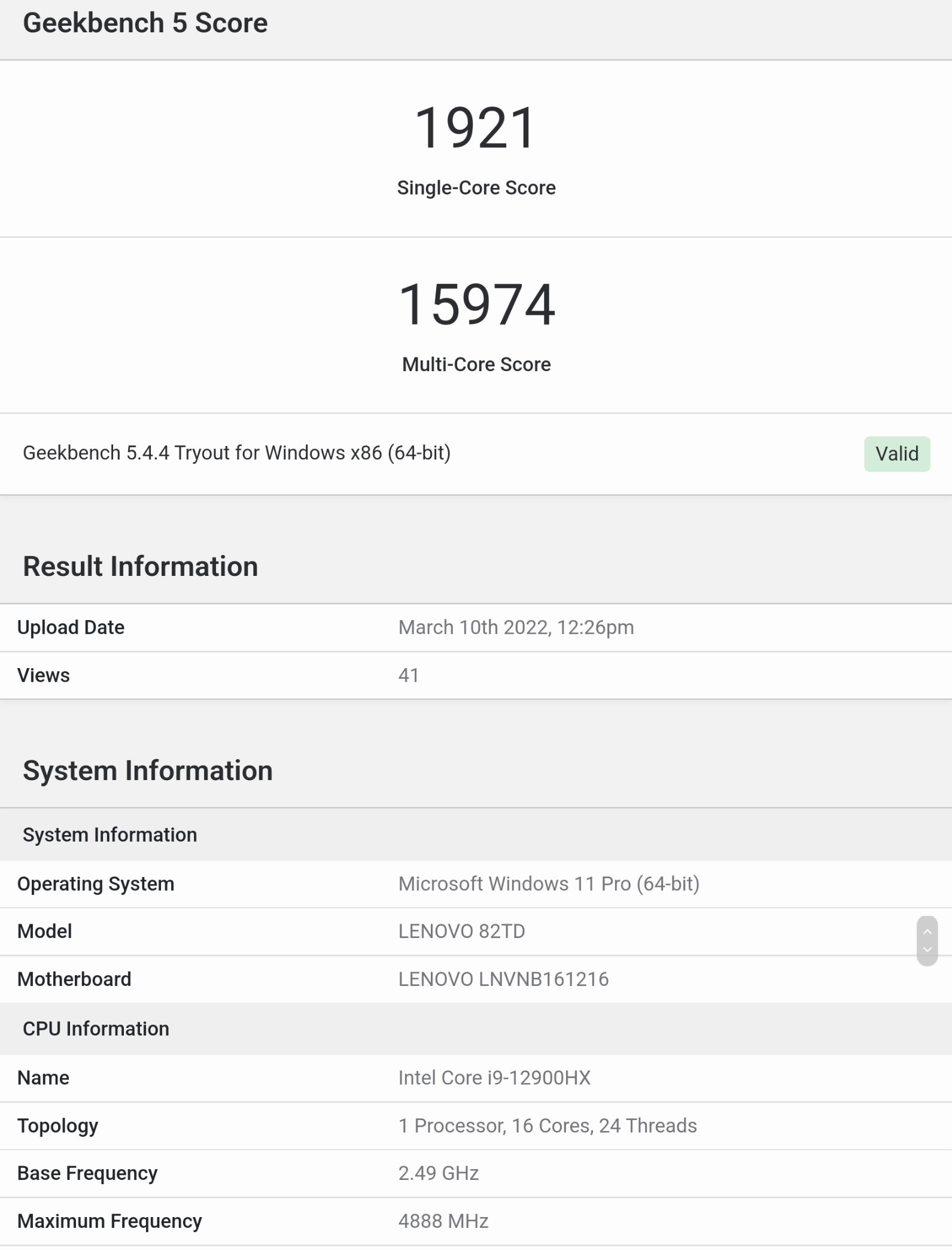Click the Upload Date label
This screenshot has width=952, height=1250.
pos(71,627)
